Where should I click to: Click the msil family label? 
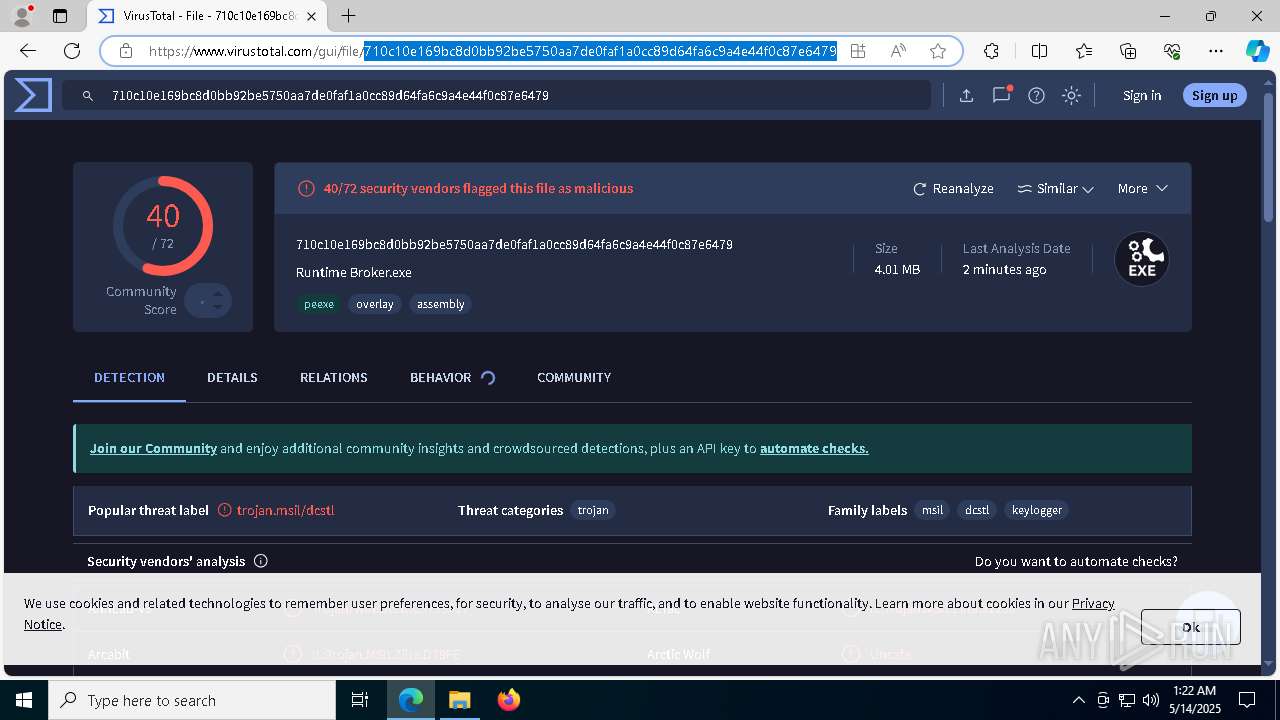[932, 510]
